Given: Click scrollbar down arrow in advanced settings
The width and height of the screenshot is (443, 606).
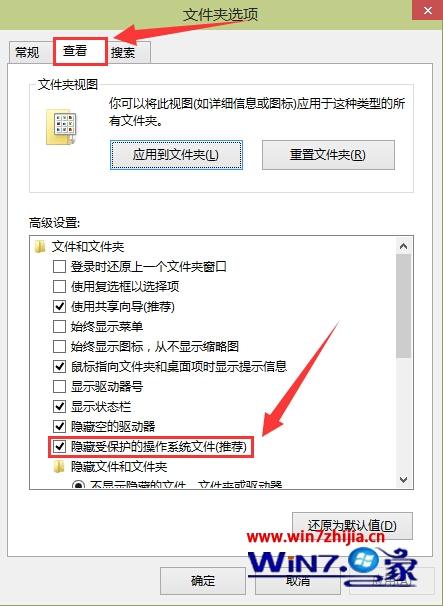Looking at the screenshot, I should tap(404, 480).
